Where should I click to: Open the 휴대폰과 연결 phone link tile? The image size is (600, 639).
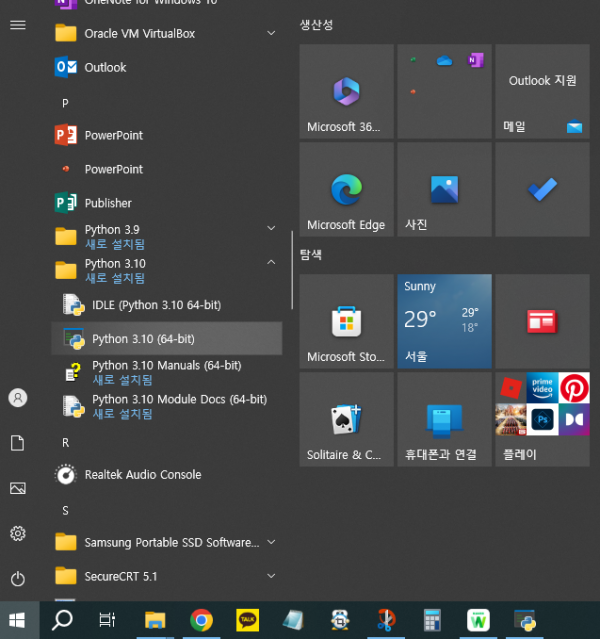pos(444,419)
